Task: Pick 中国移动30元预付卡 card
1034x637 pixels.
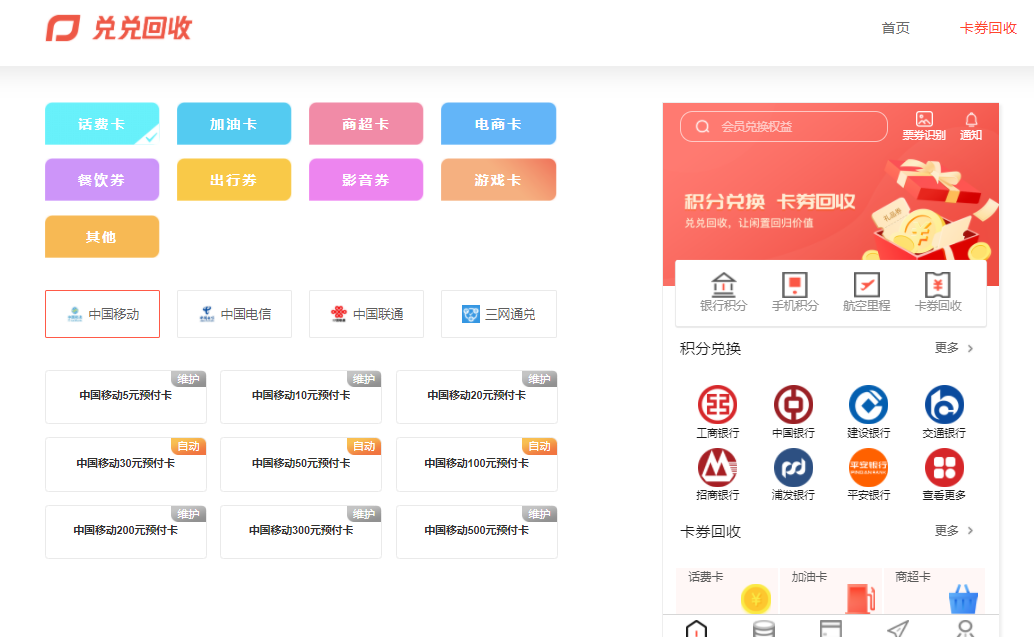Action: (126, 464)
